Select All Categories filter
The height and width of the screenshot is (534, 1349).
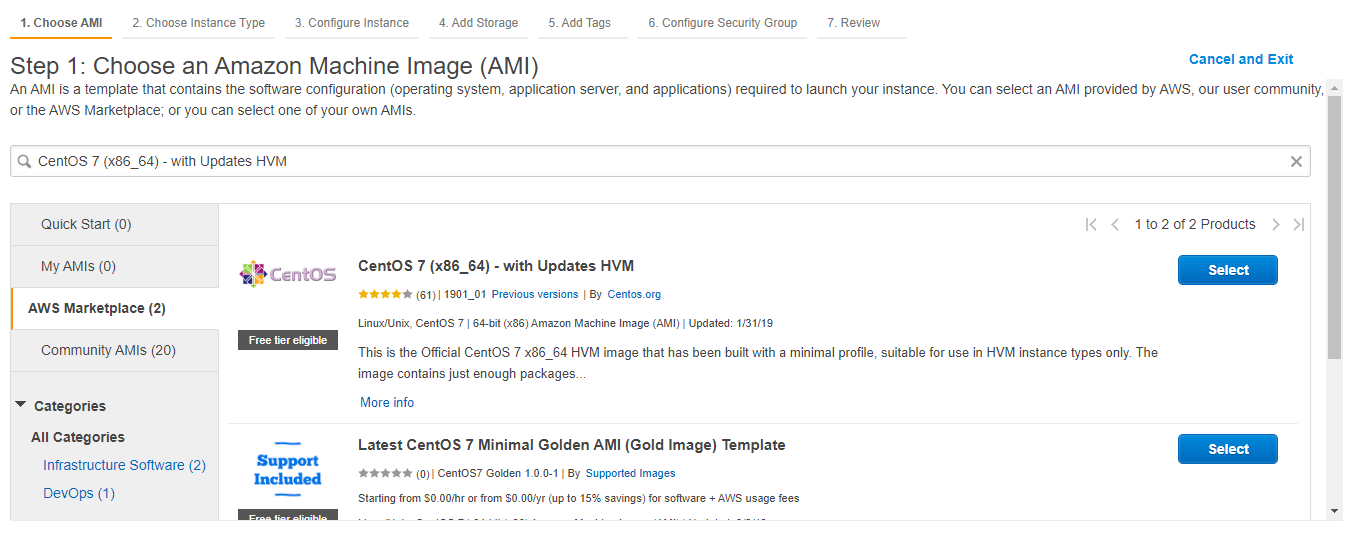[x=78, y=437]
